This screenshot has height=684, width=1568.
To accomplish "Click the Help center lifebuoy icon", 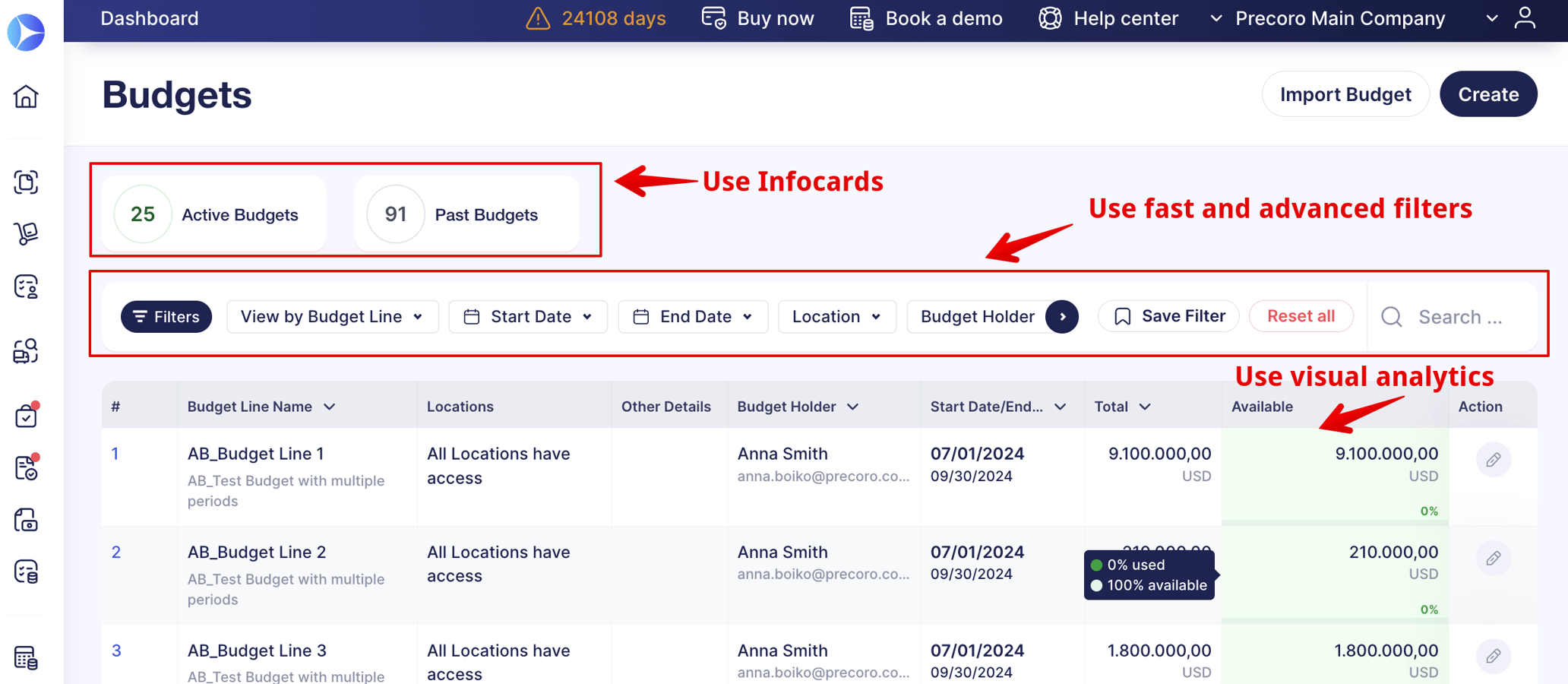I will click(1049, 18).
